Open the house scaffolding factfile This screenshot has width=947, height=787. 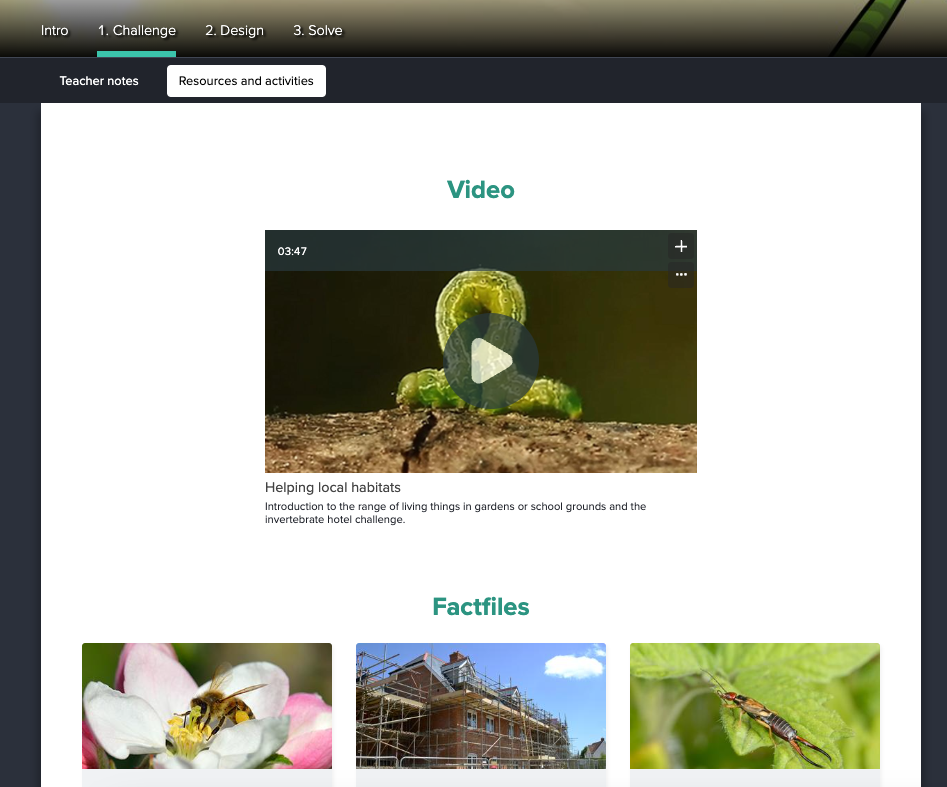click(481, 706)
